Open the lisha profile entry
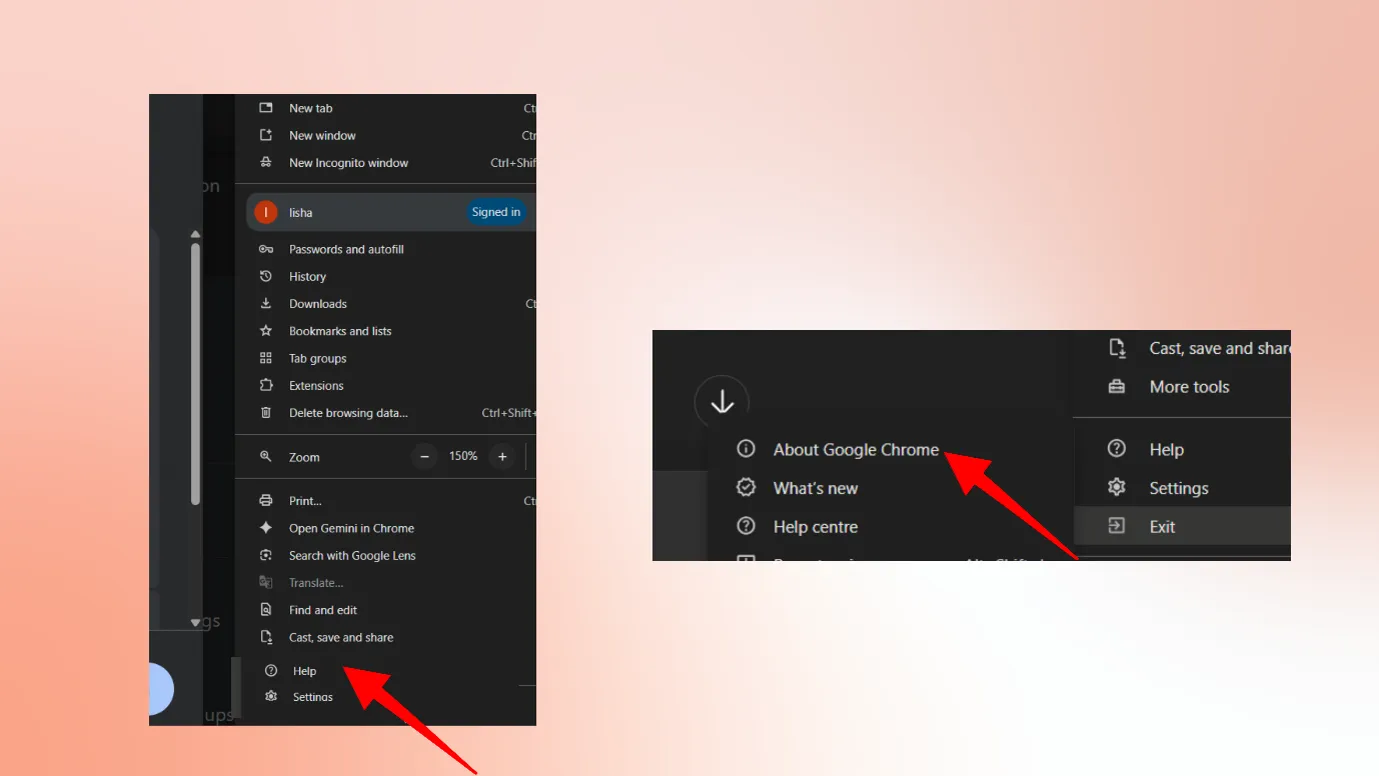 (391, 212)
